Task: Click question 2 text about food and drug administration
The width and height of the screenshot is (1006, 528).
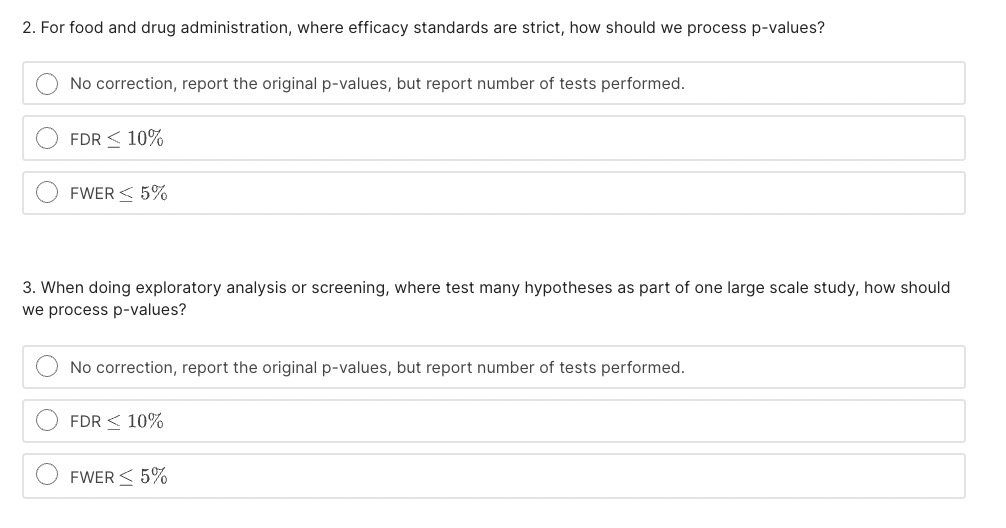Action: pos(423,28)
